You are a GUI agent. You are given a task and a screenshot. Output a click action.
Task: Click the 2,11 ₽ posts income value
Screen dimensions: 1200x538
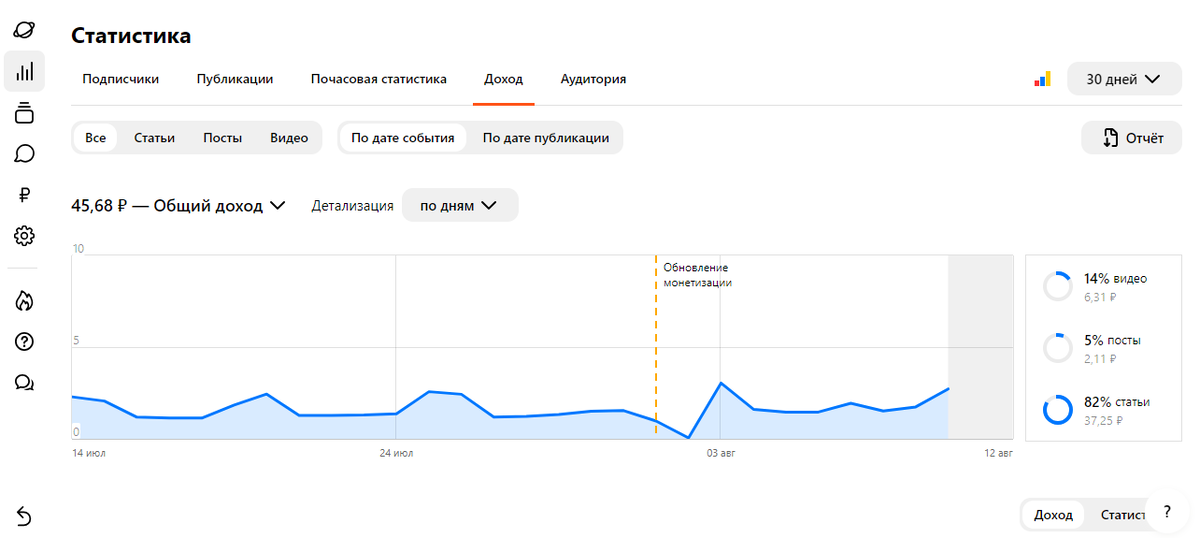(x=1100, y=359)
